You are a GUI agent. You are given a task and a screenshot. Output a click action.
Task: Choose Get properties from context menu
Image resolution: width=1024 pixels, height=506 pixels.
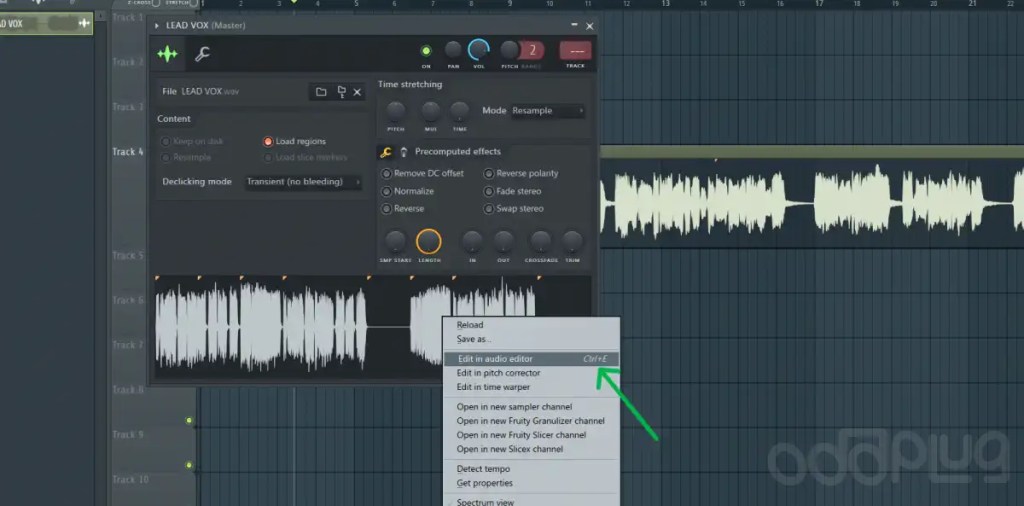point(531,484)
